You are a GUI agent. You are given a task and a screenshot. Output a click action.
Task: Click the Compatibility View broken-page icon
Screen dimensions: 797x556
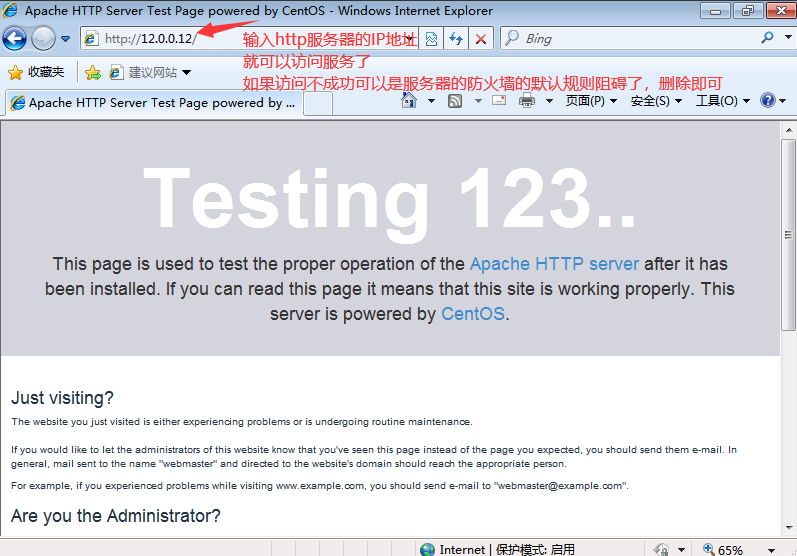(431, 39)
